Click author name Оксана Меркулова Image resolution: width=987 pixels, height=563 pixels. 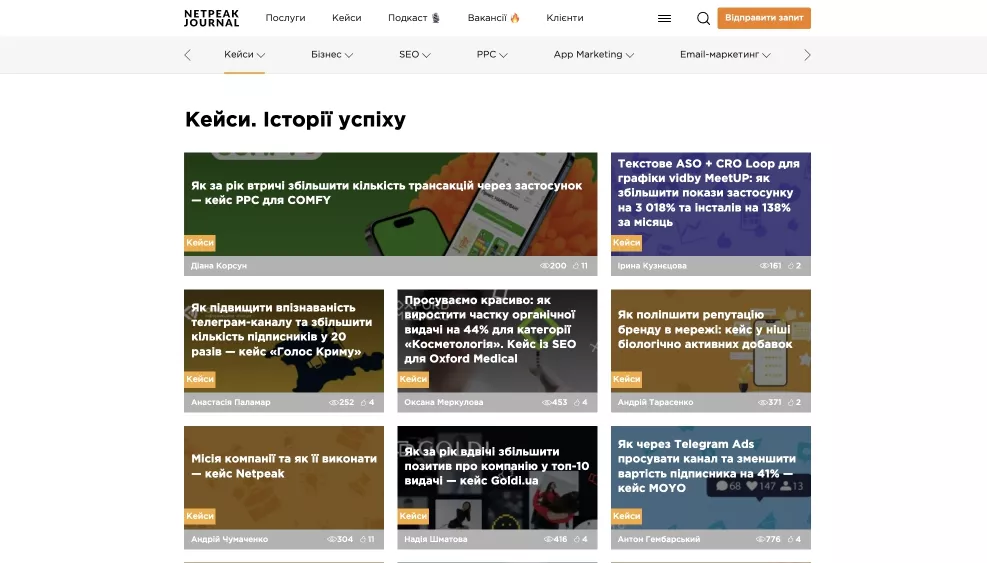tap(444, 402)
